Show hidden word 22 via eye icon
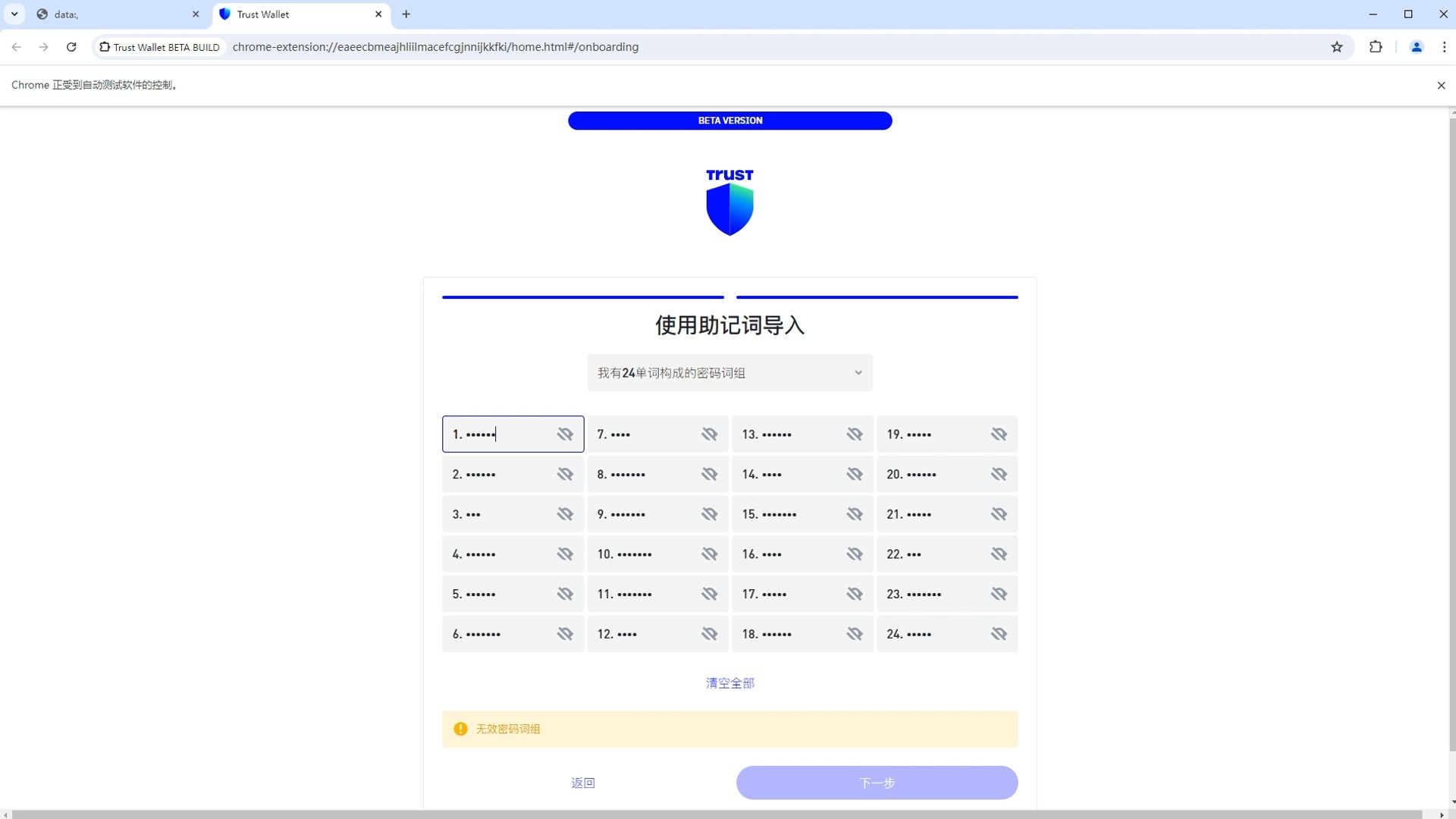This screenshot has height=819, width=1456. [x=999, y=554]
